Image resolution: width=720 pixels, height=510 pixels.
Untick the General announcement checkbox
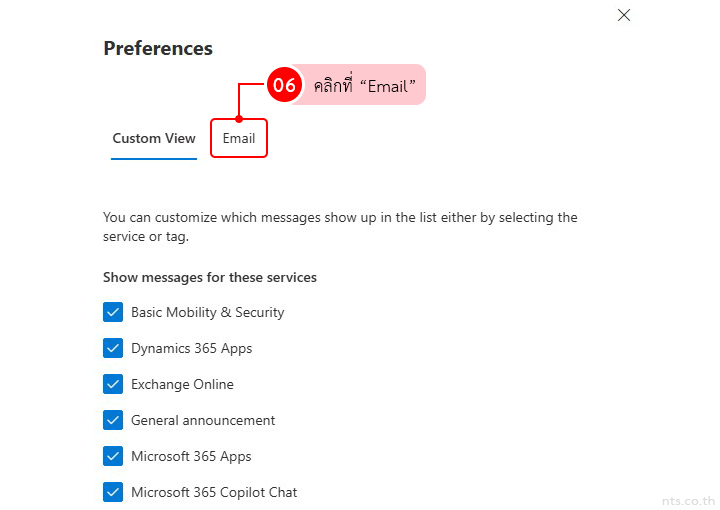coord(113,420)
